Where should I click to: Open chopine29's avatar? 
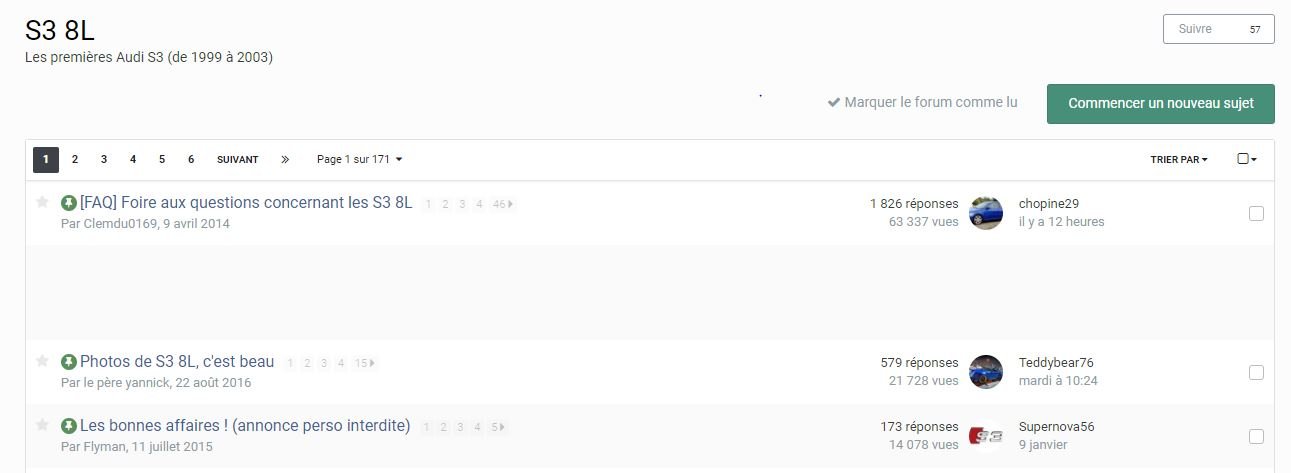985,212
